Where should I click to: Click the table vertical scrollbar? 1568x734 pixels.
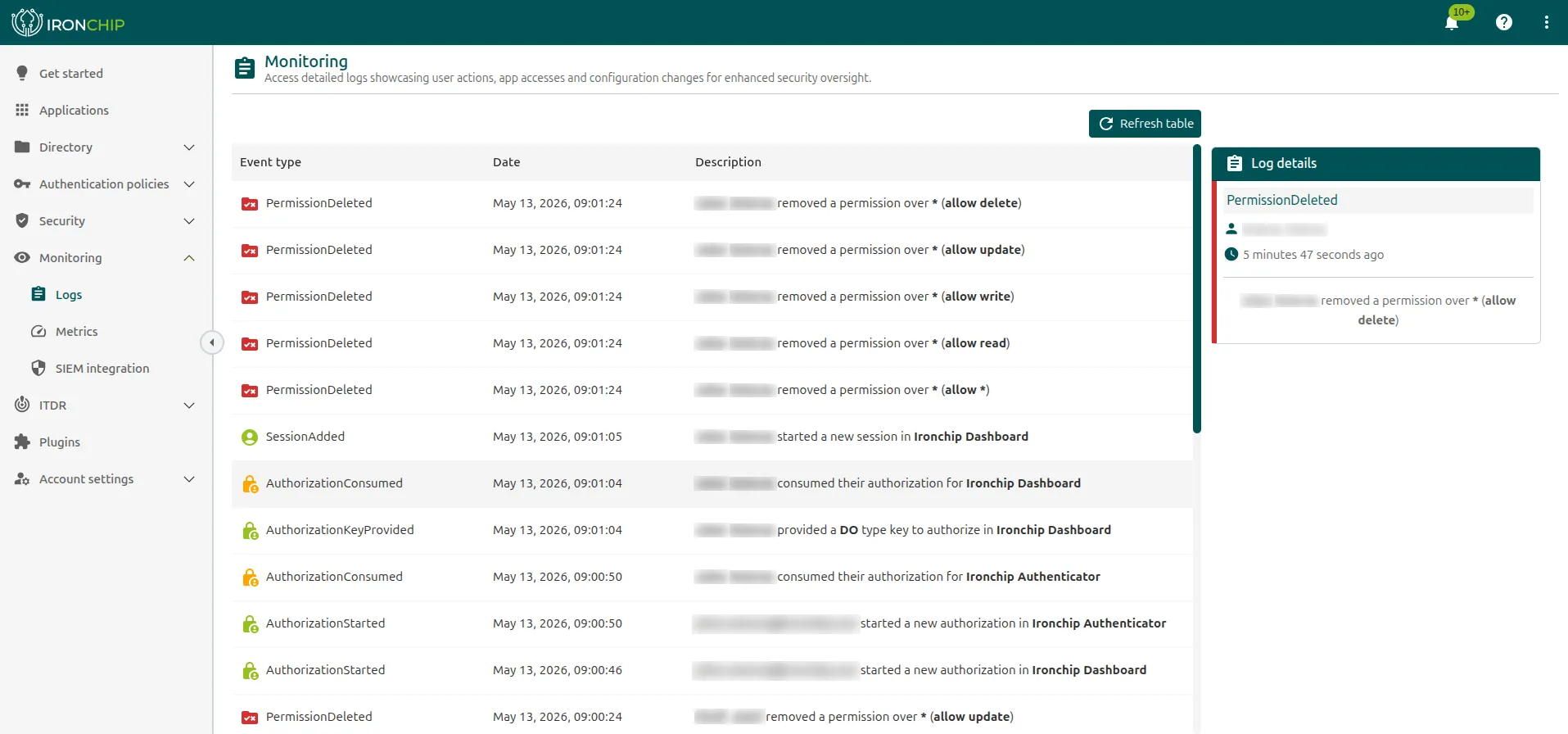(x=1197, y=288)
